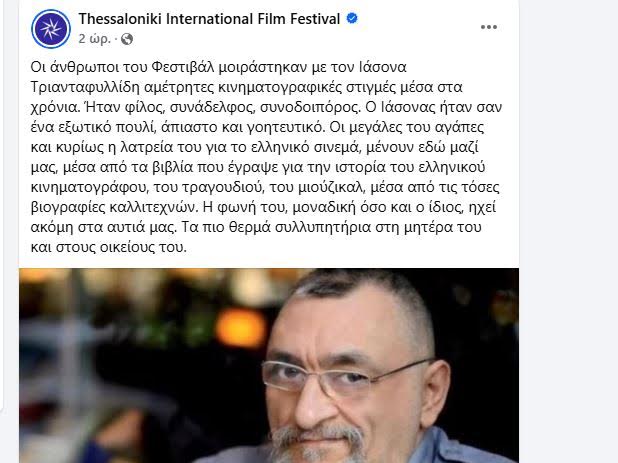Click the last line 'και στους οικείους του.'

click(x=108, y=247)
